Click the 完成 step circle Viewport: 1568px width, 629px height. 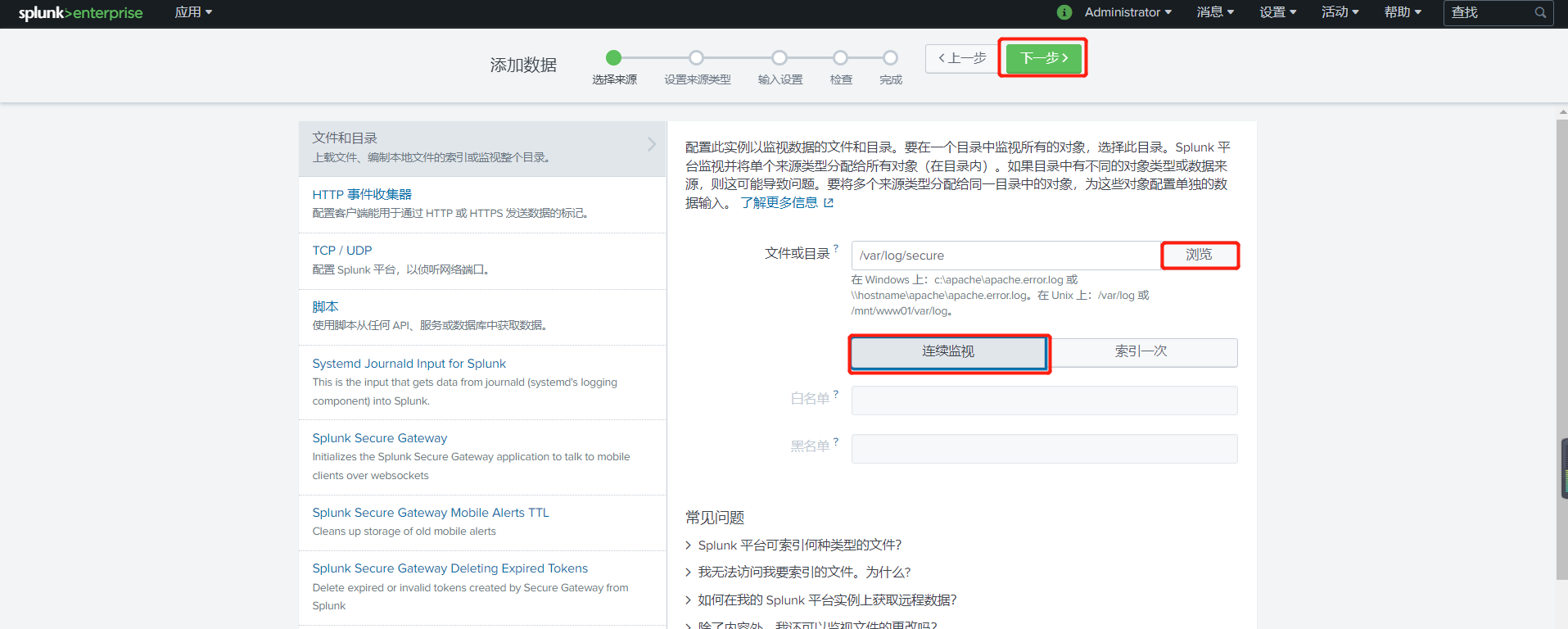click(891, 57)
